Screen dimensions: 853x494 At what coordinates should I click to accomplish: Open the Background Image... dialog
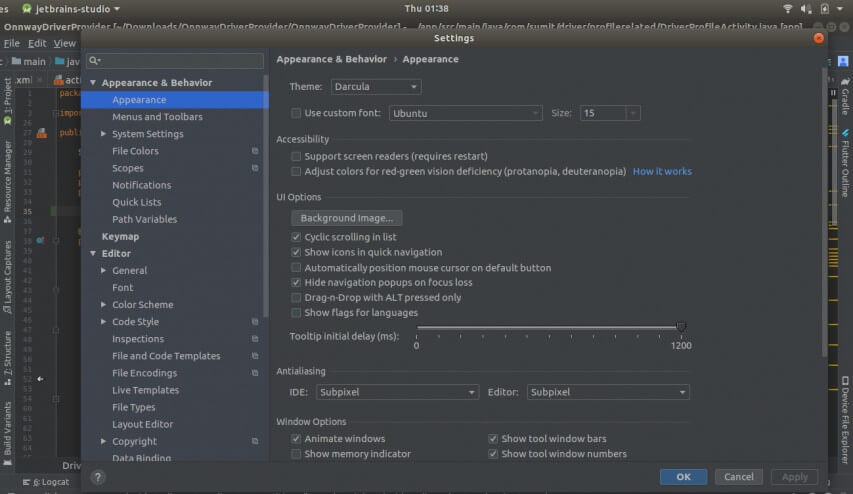point(347,218)
